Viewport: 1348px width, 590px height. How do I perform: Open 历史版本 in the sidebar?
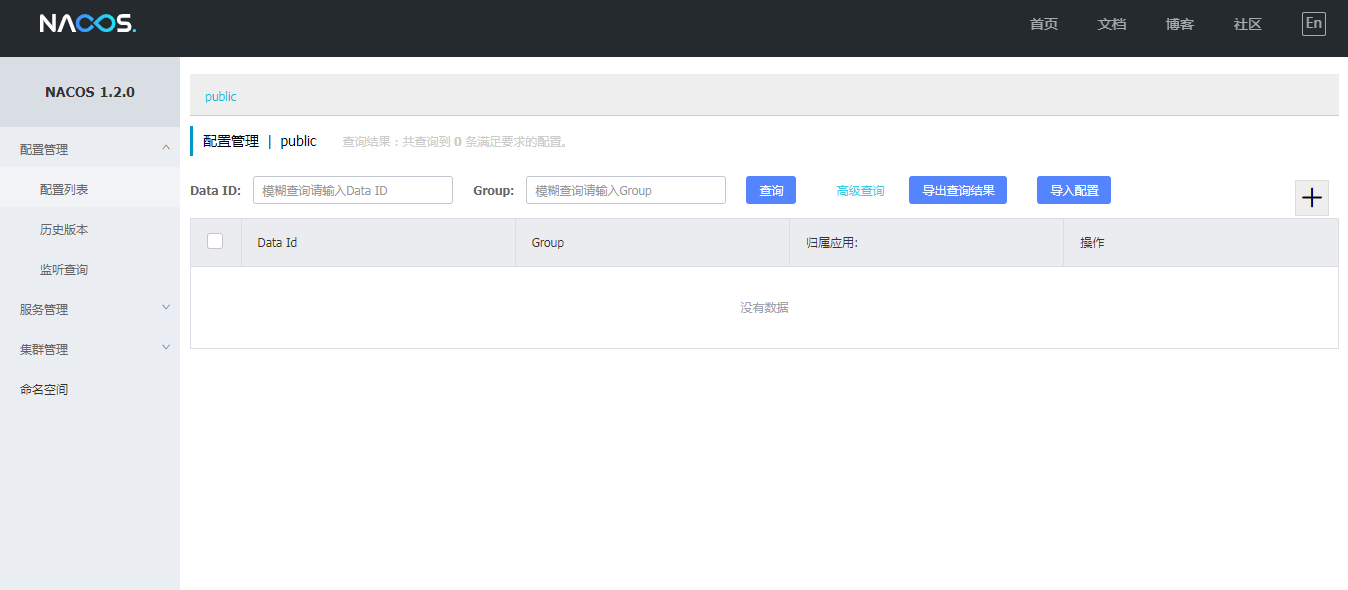(x=64, y=229)
